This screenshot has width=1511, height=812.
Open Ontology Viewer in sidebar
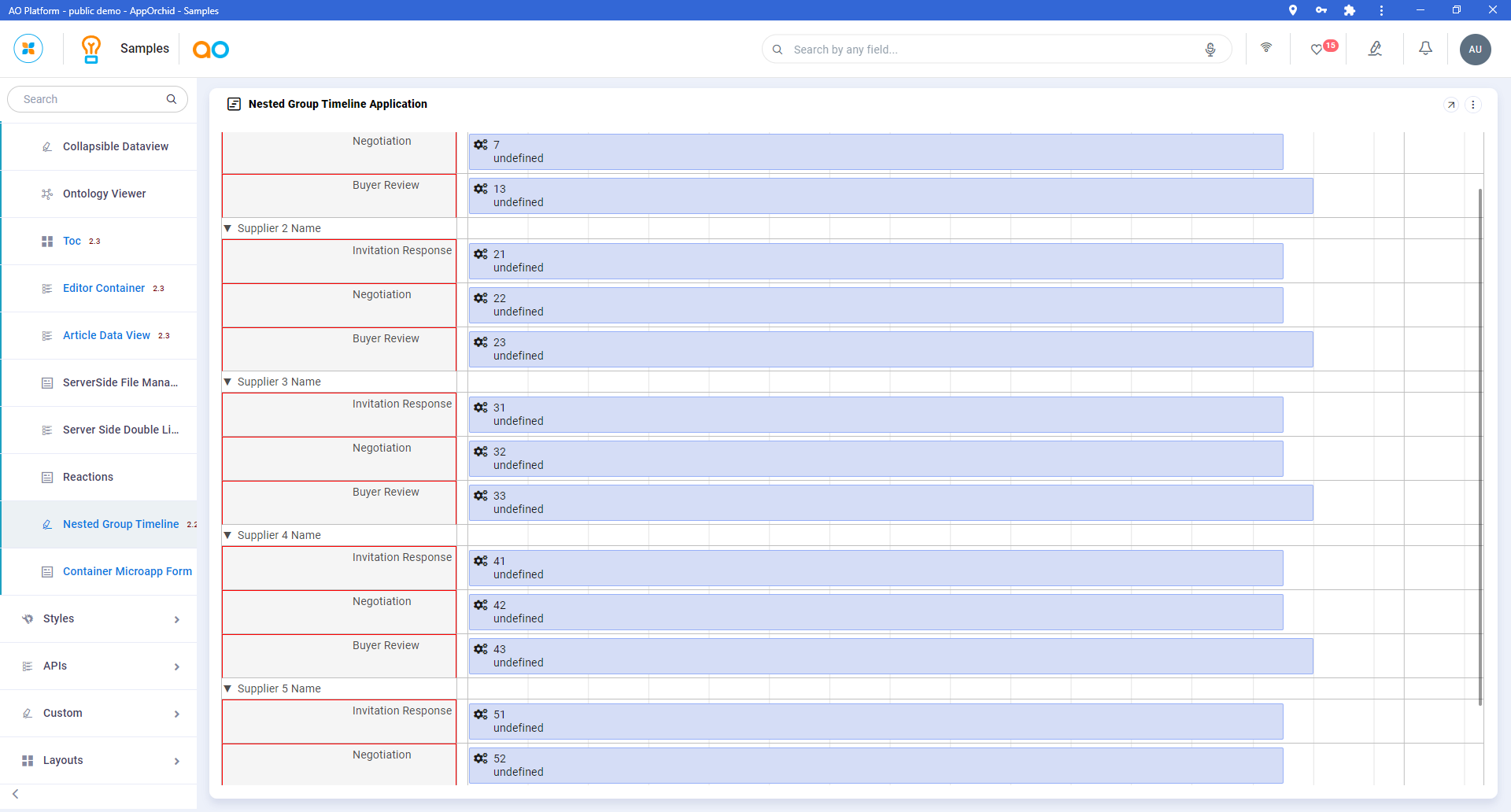(104, 194)
